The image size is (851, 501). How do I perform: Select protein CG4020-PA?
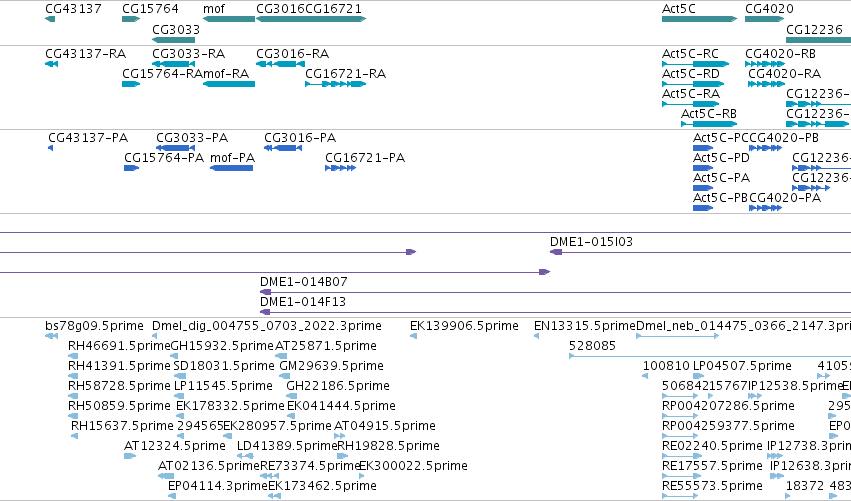pos(765,208)
